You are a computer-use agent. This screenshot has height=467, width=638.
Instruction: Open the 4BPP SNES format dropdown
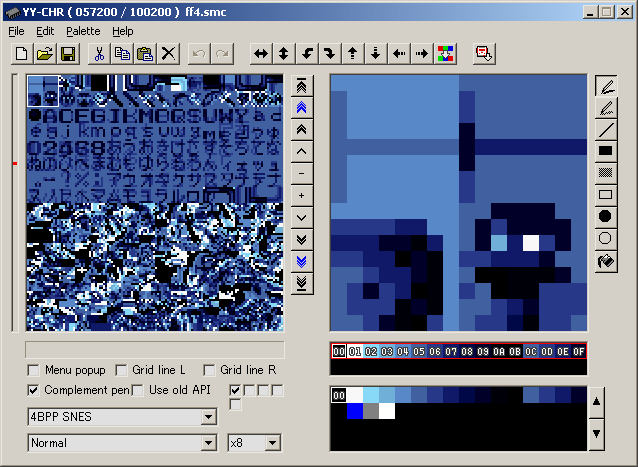[208, 417]
